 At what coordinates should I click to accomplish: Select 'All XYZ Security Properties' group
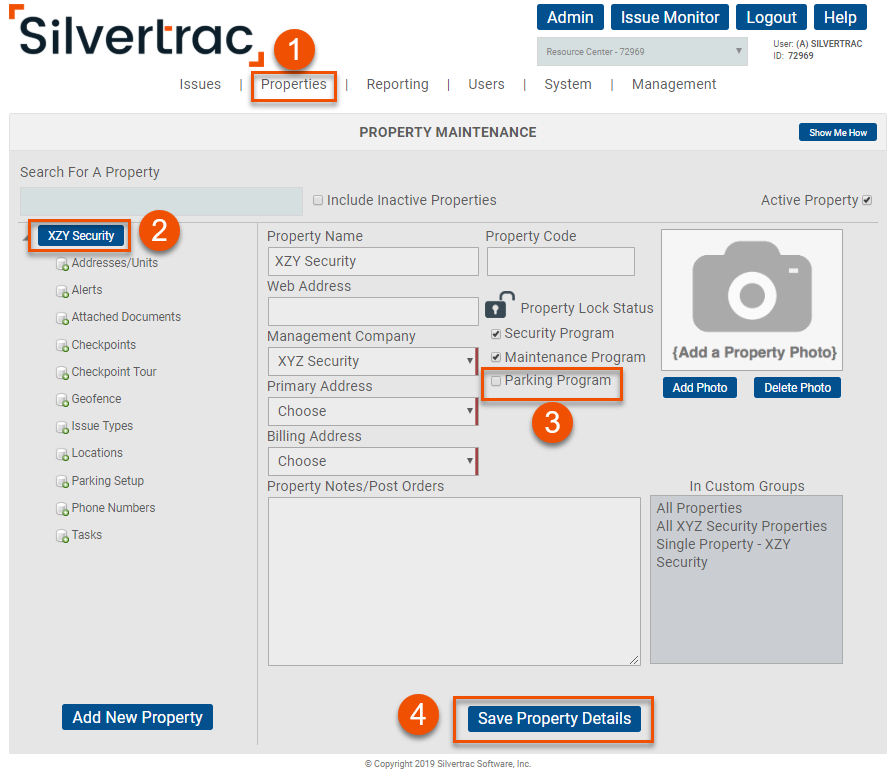pyautogui.click(x=741, y=526)
